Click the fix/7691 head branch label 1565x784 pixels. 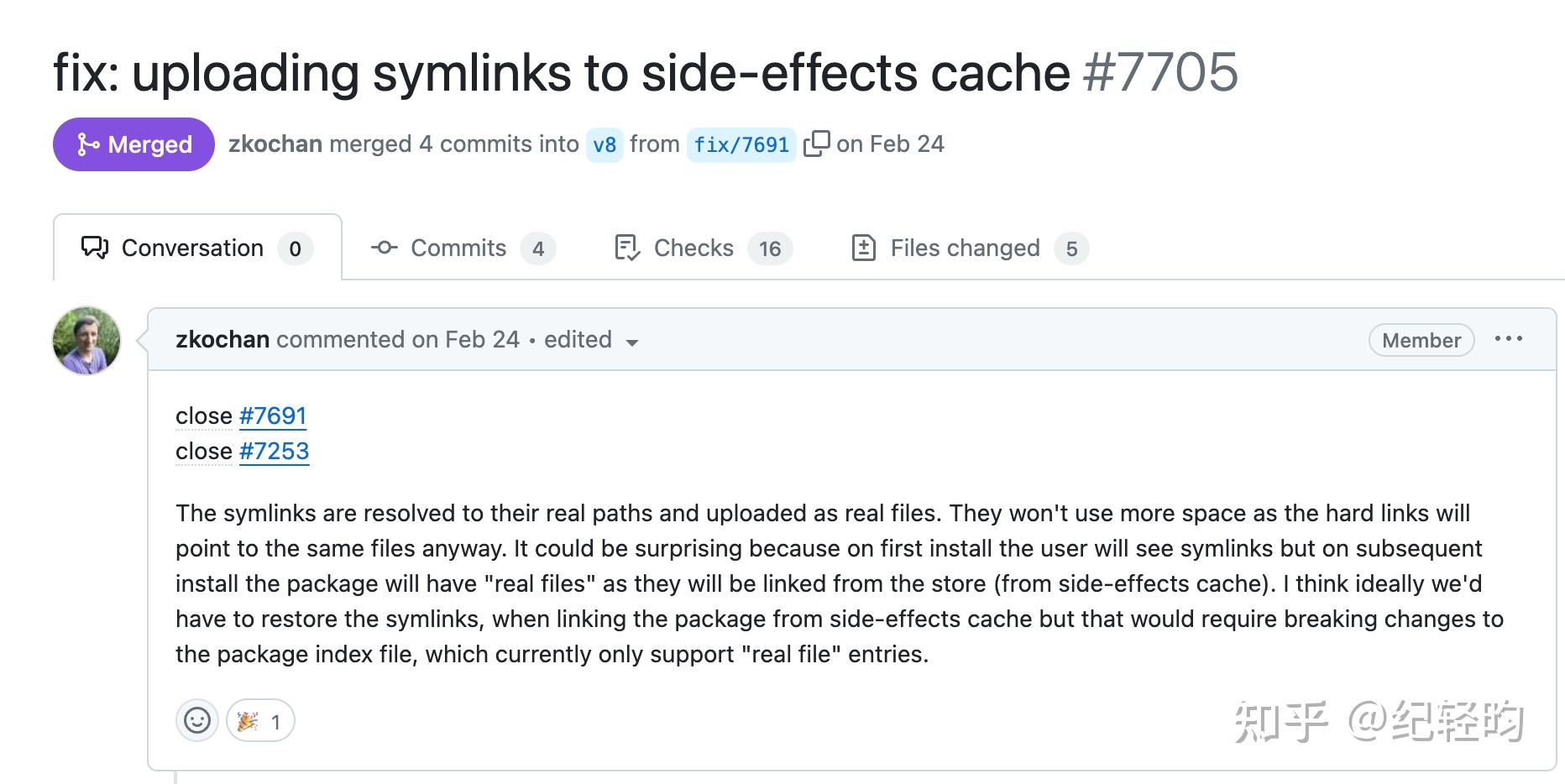pyautogui.click(x=741, y=145)
